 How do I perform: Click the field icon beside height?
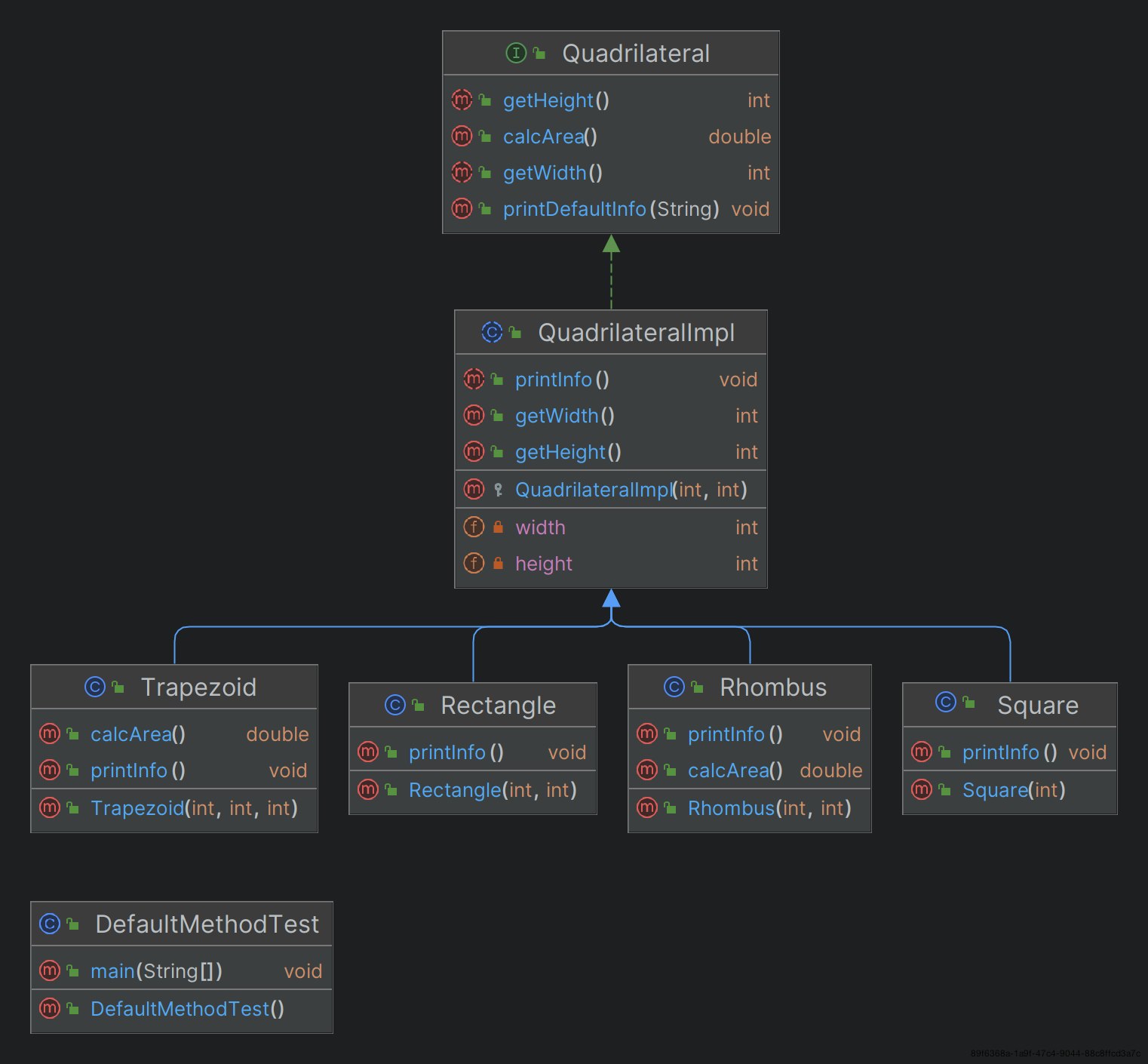tap(474, 563)
